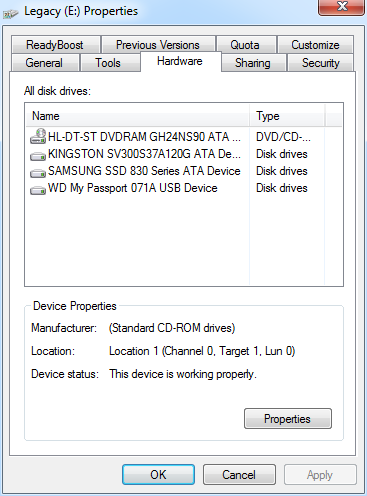
Task: Select the SAMSUNG SSD 830 Series ATA Device row
Action: coord(184,171)
